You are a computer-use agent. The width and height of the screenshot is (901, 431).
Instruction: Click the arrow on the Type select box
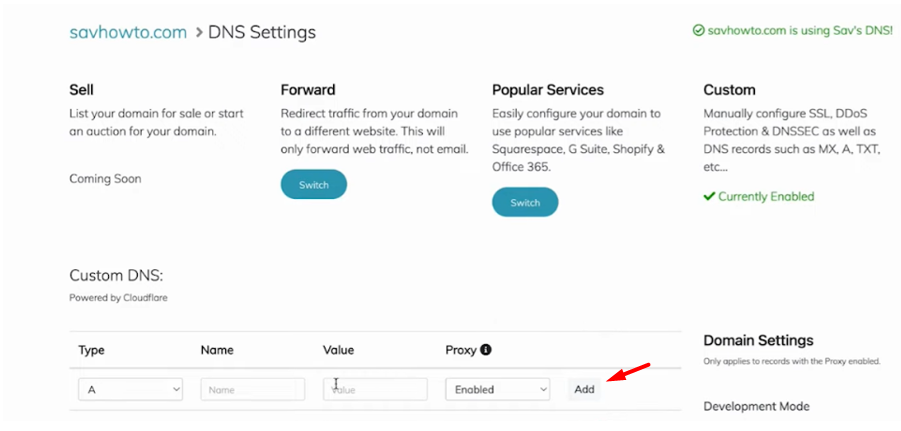176,390
